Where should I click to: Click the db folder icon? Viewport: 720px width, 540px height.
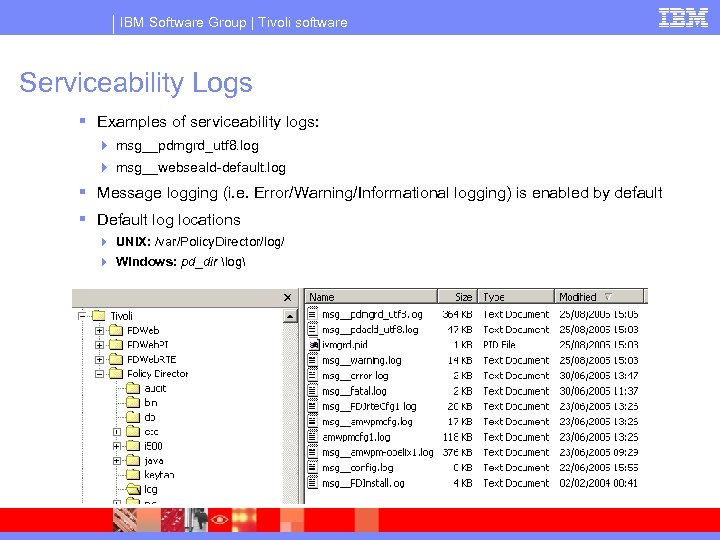(133, 417)
